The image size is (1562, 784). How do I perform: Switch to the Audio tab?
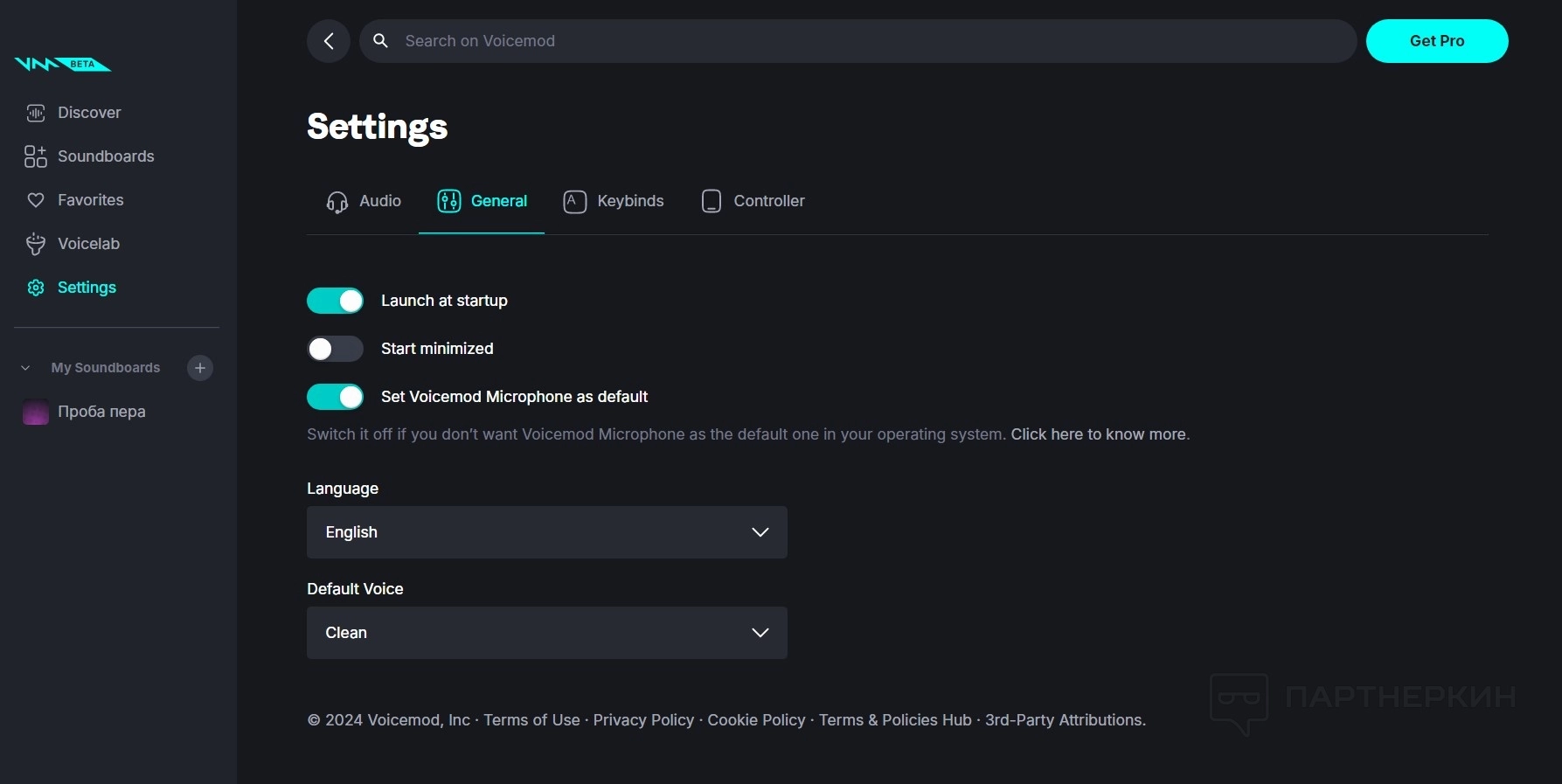[x=364, y=201]
